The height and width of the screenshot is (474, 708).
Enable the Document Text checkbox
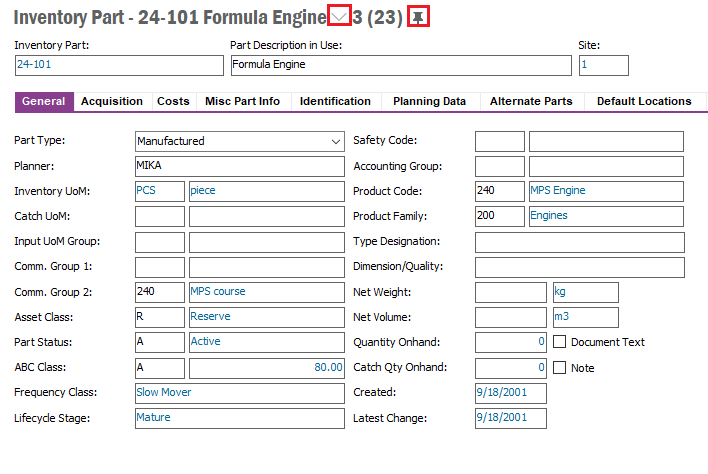click(560, 342)
